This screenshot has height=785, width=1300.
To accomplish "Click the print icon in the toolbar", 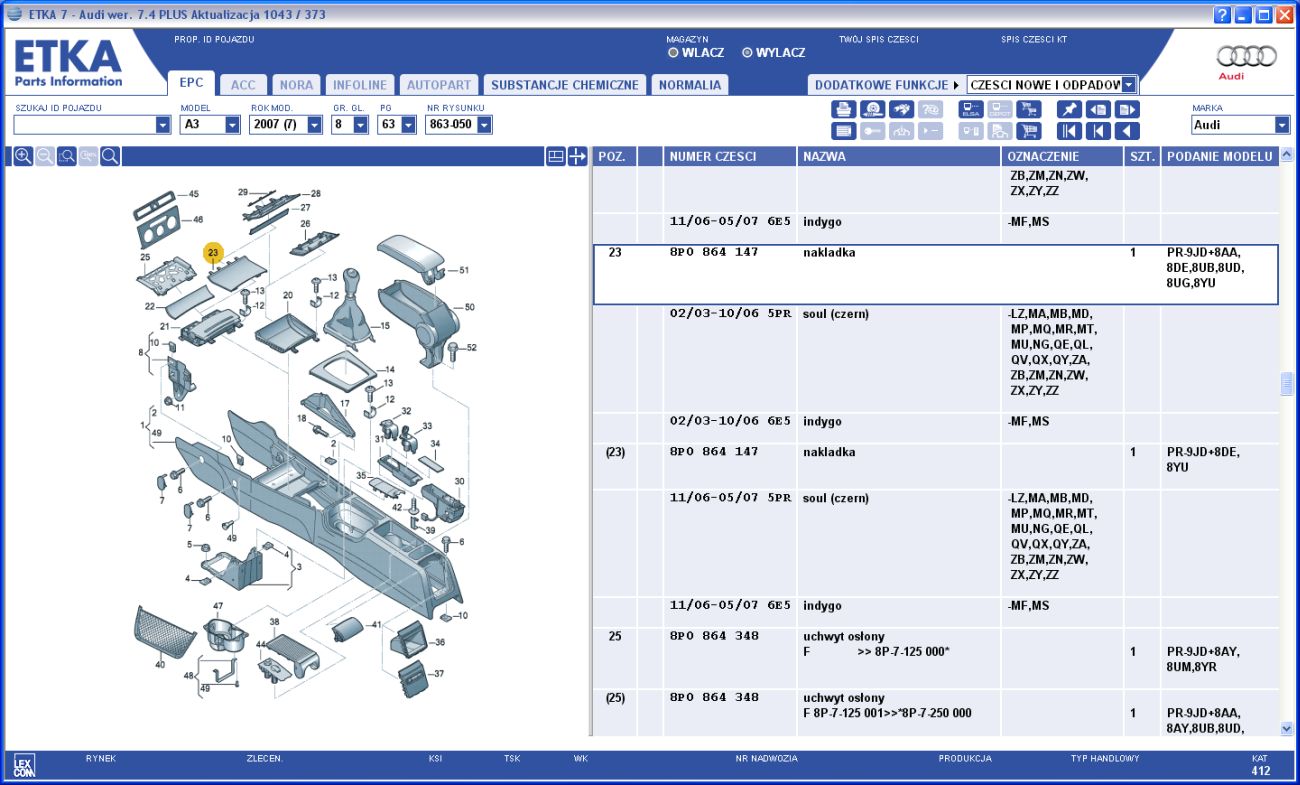I will pos(844,109).
